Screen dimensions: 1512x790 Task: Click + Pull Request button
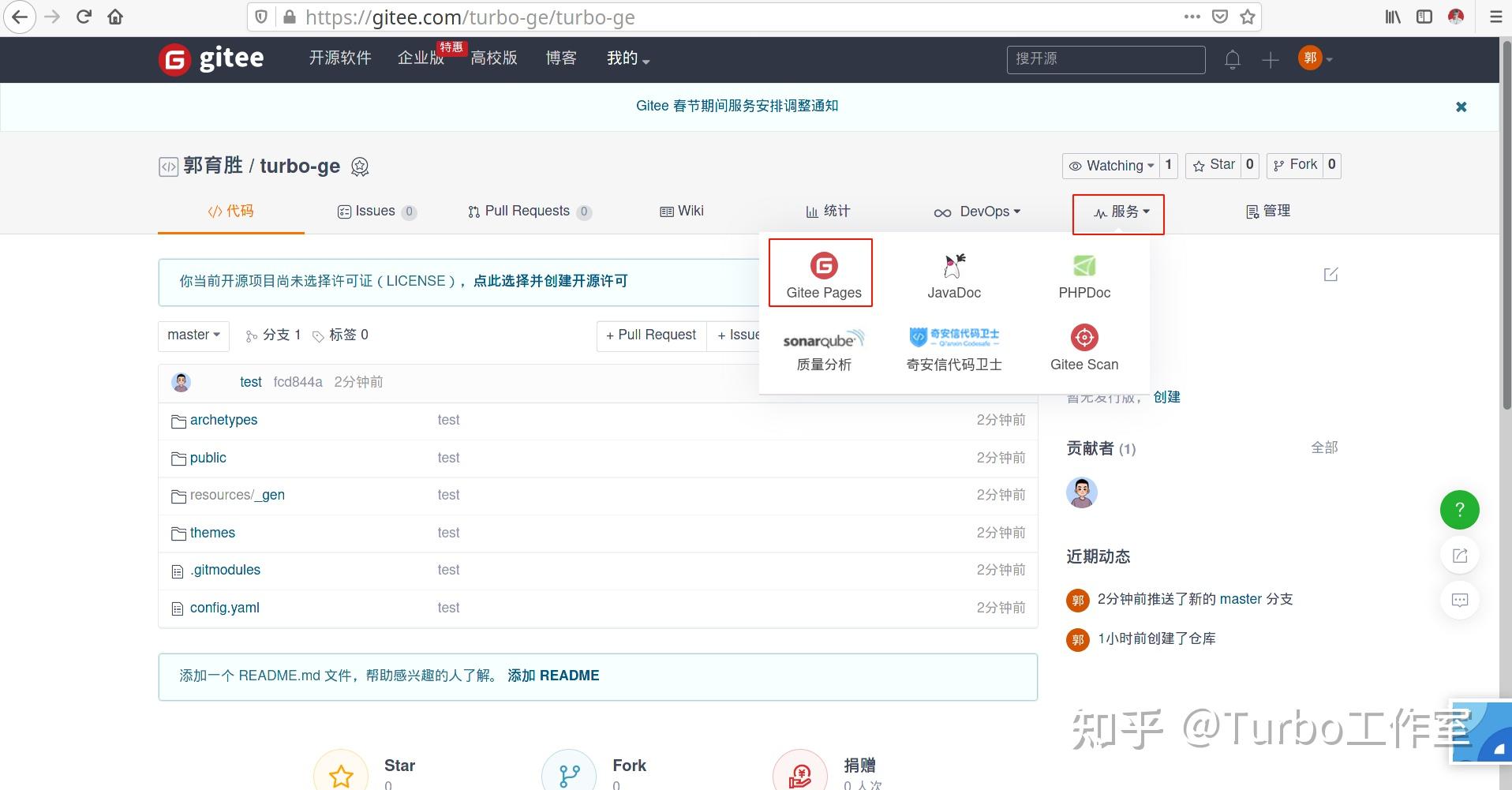point(651,335)
